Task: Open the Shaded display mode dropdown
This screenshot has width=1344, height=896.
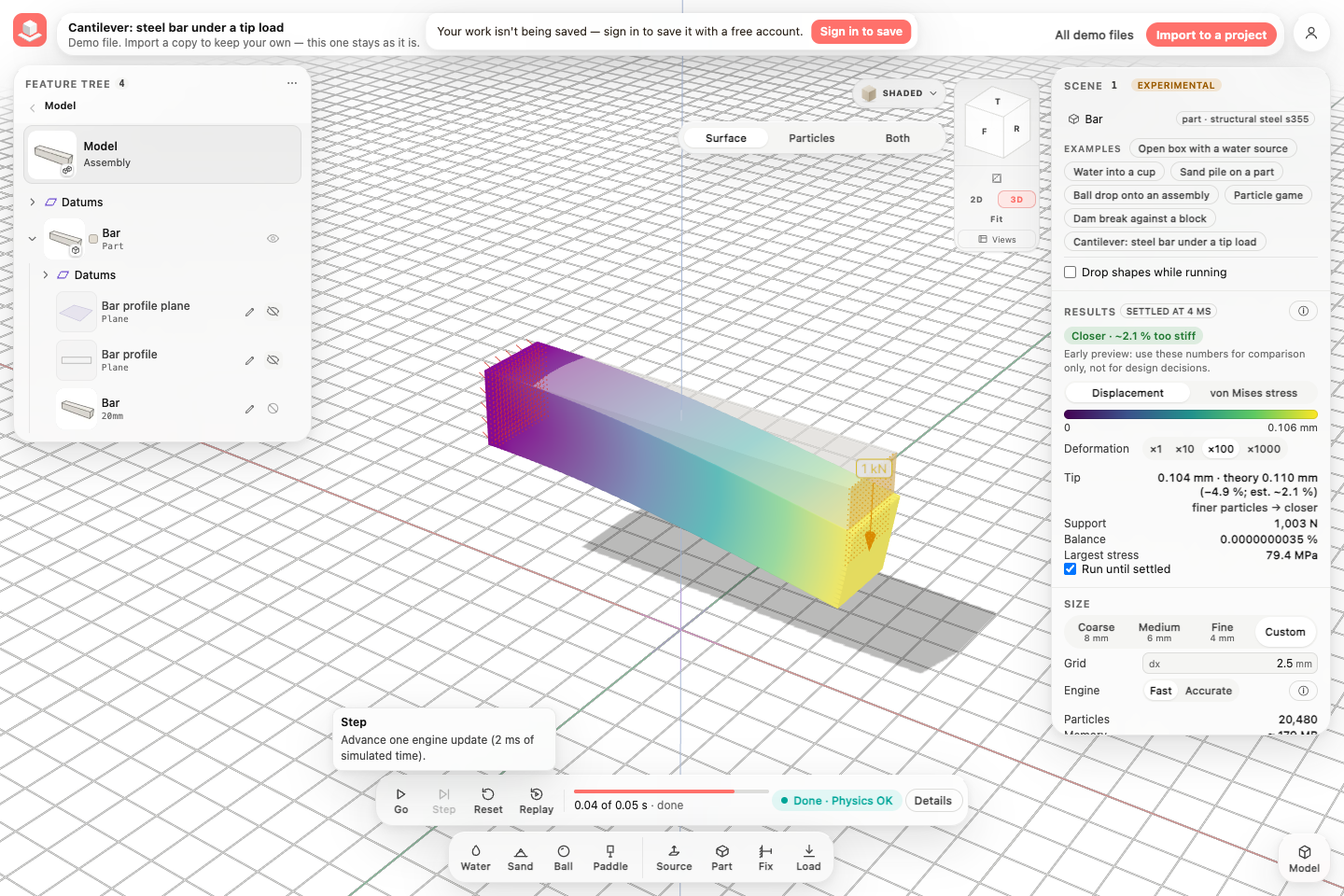Action: (x=900, y=93)
